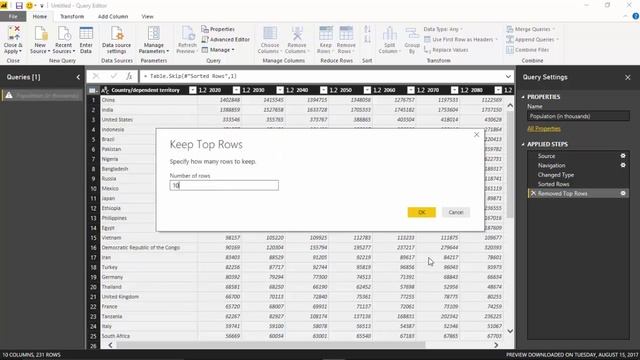640x360 pixels.
Task: Open Data source settings
Action: click(x=117, y=40)
